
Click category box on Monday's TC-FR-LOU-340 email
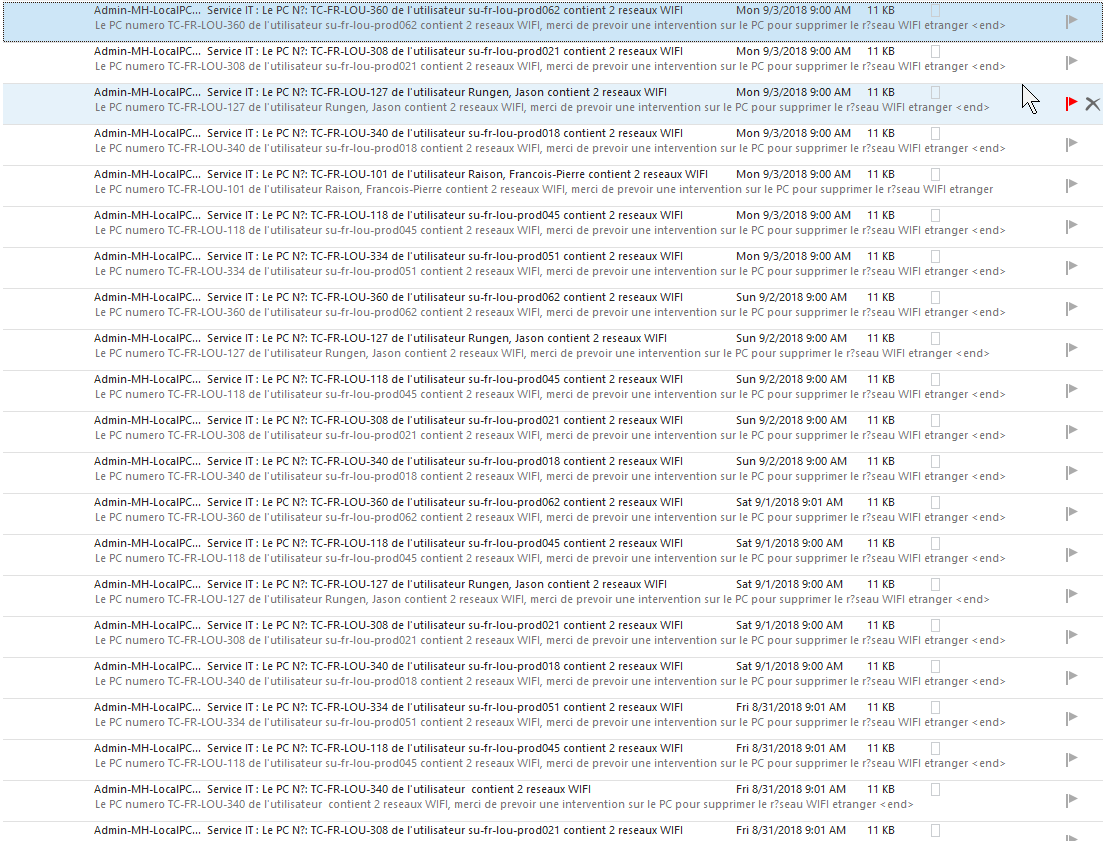coord(936,133)
